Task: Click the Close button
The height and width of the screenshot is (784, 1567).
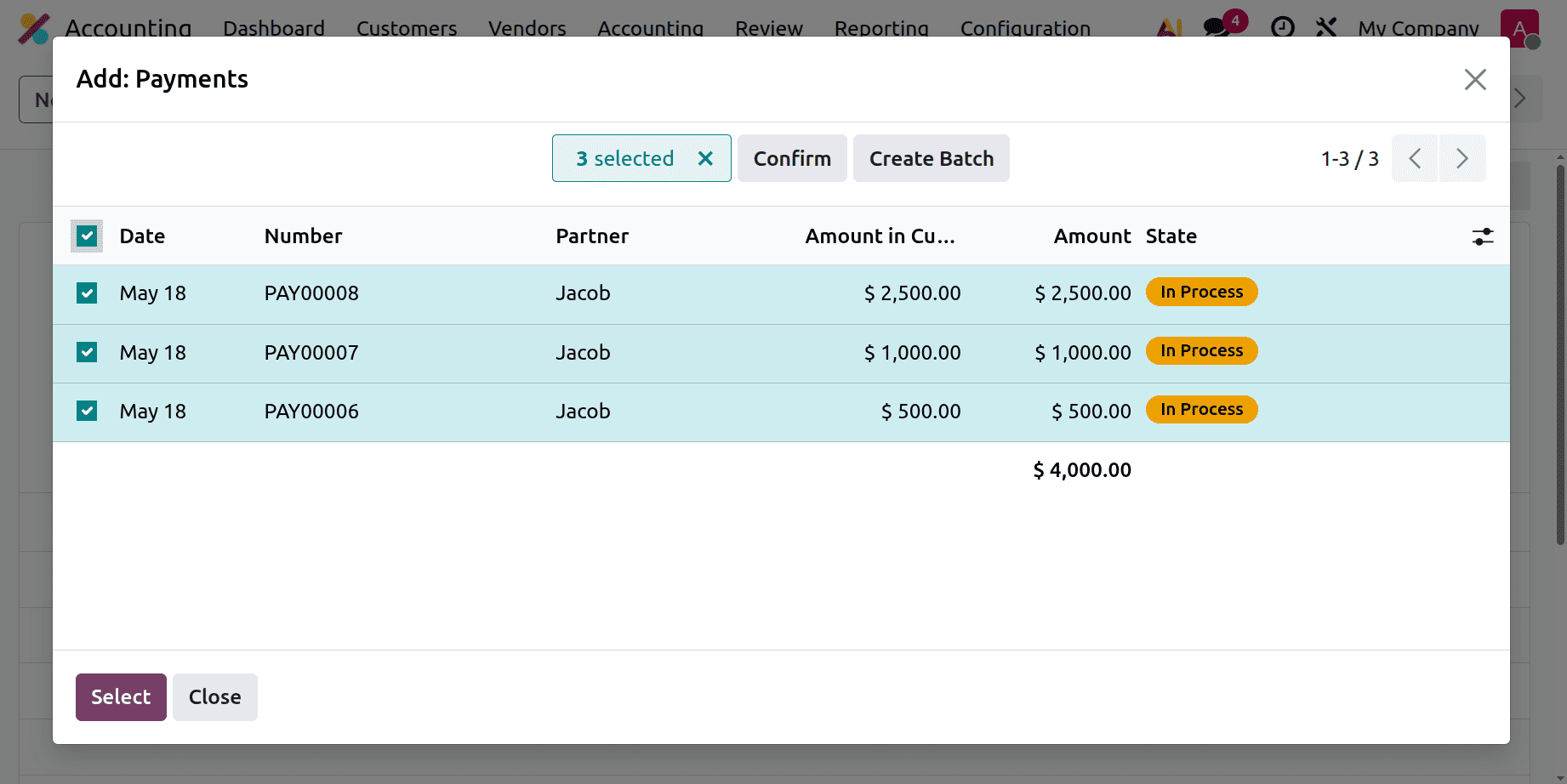Action: coord(215,697)
